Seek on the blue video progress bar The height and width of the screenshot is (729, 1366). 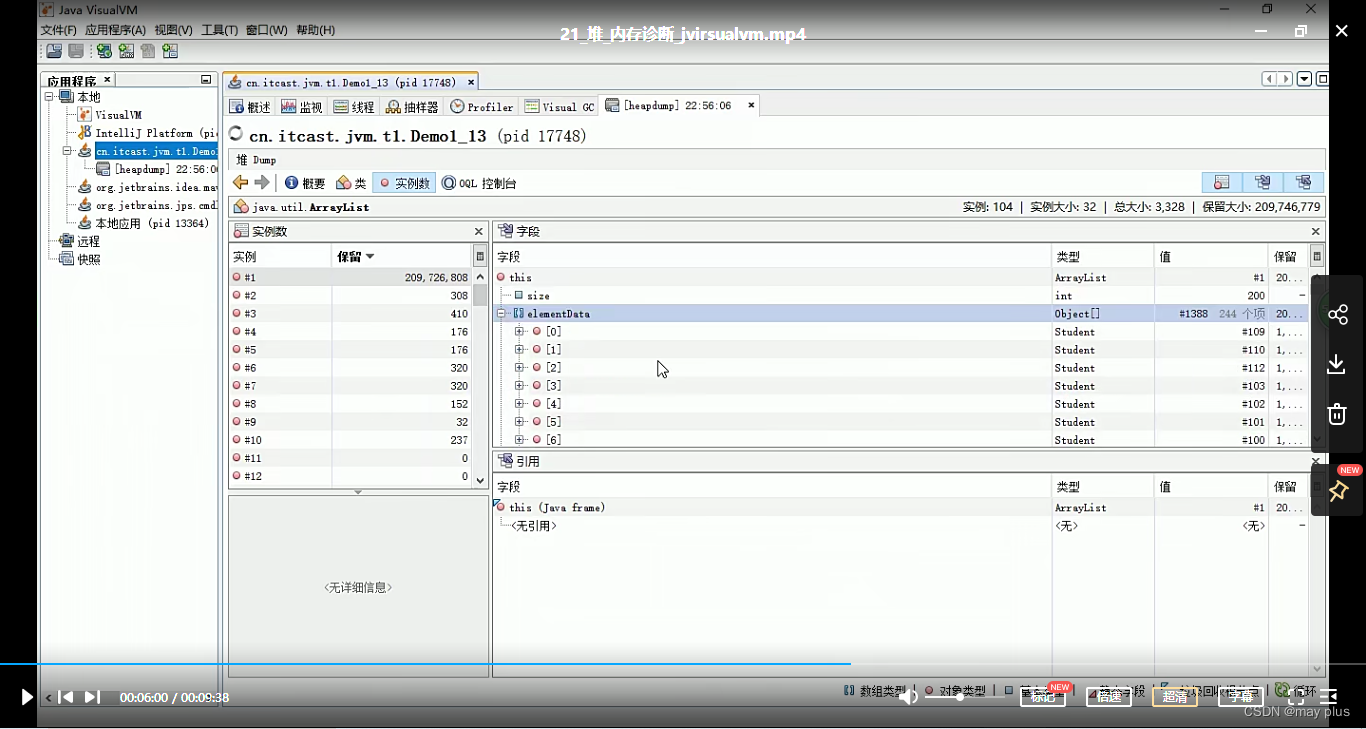click(x=683, y=663)
